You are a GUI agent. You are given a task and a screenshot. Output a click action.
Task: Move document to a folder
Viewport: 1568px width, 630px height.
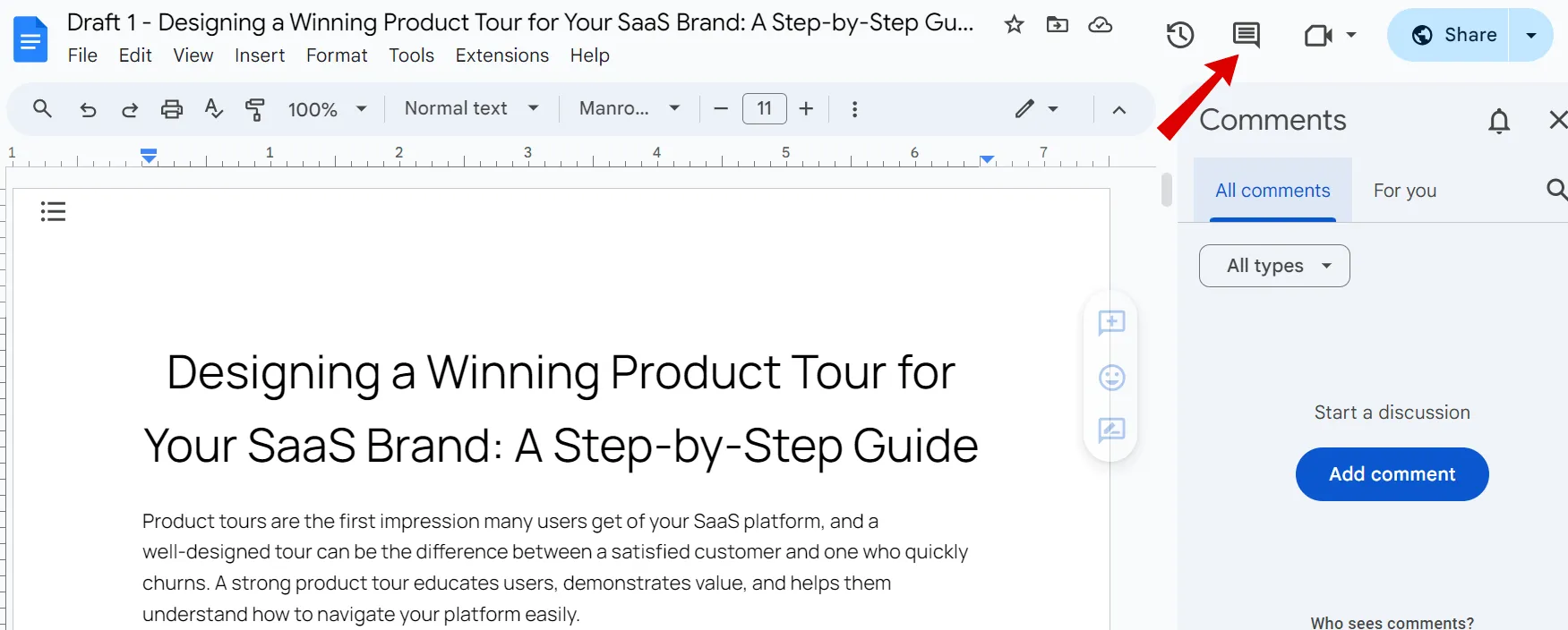pos(1057,25)
